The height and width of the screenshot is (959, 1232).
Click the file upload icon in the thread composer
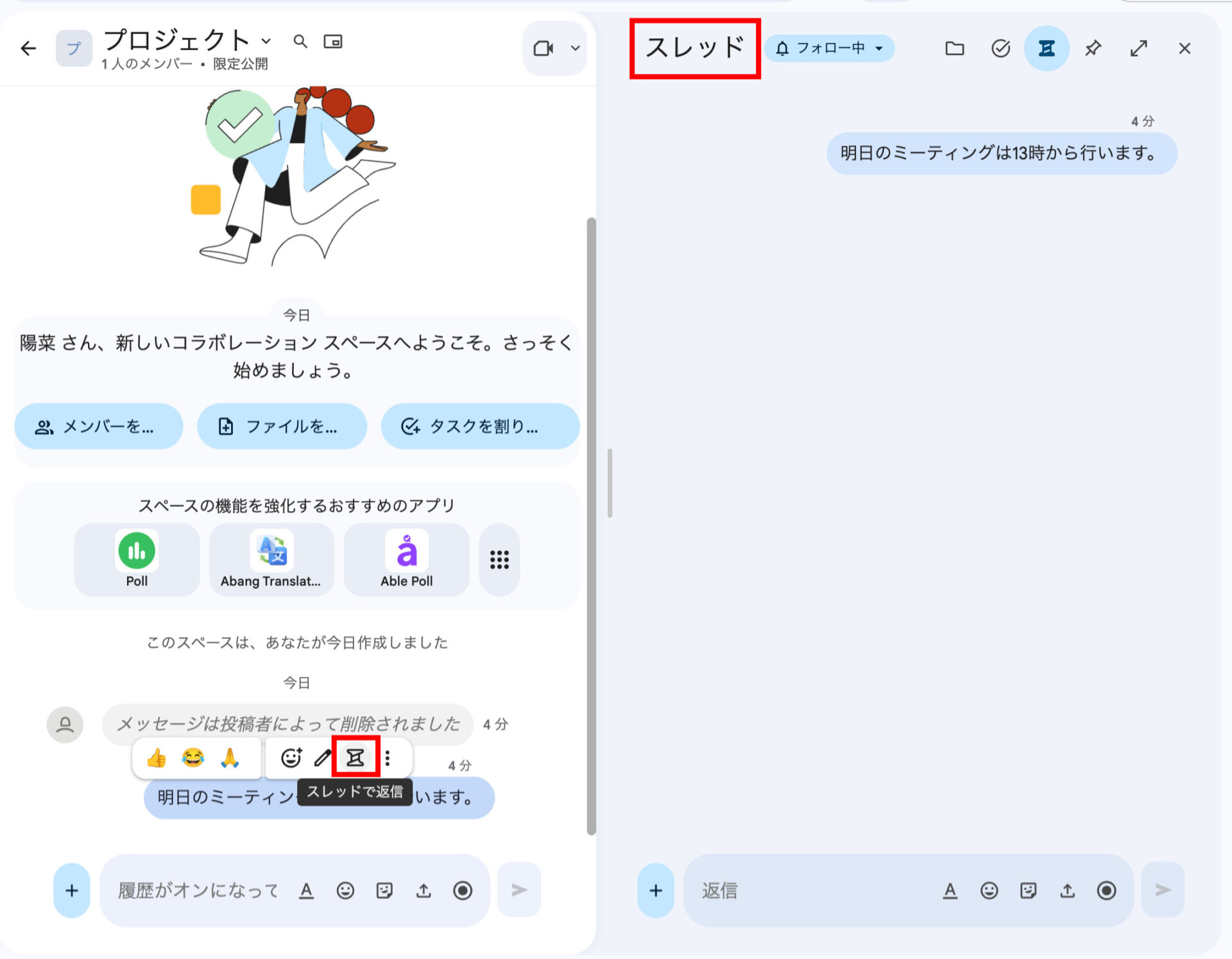coord(1067,890)
